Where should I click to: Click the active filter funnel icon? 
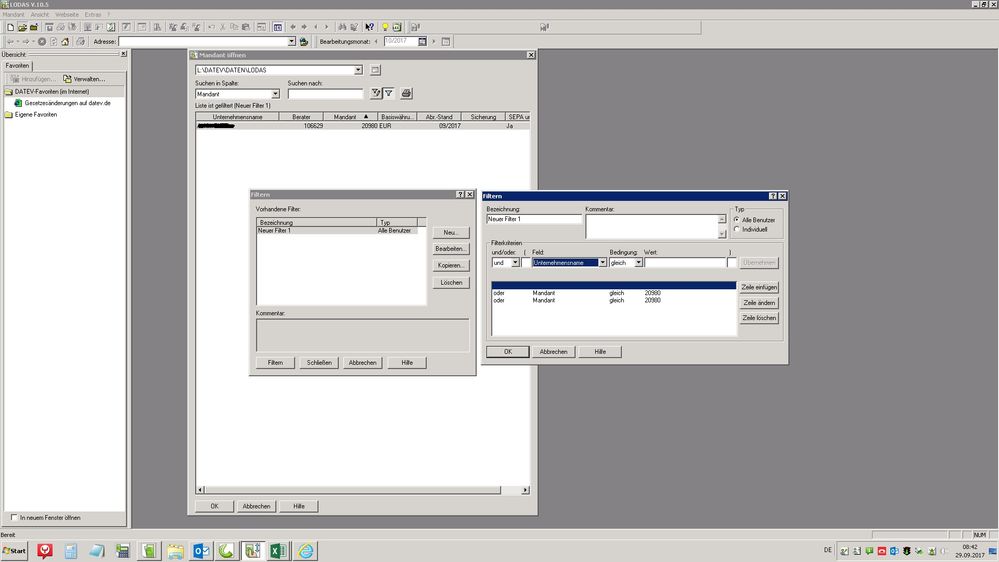[389, 94]
